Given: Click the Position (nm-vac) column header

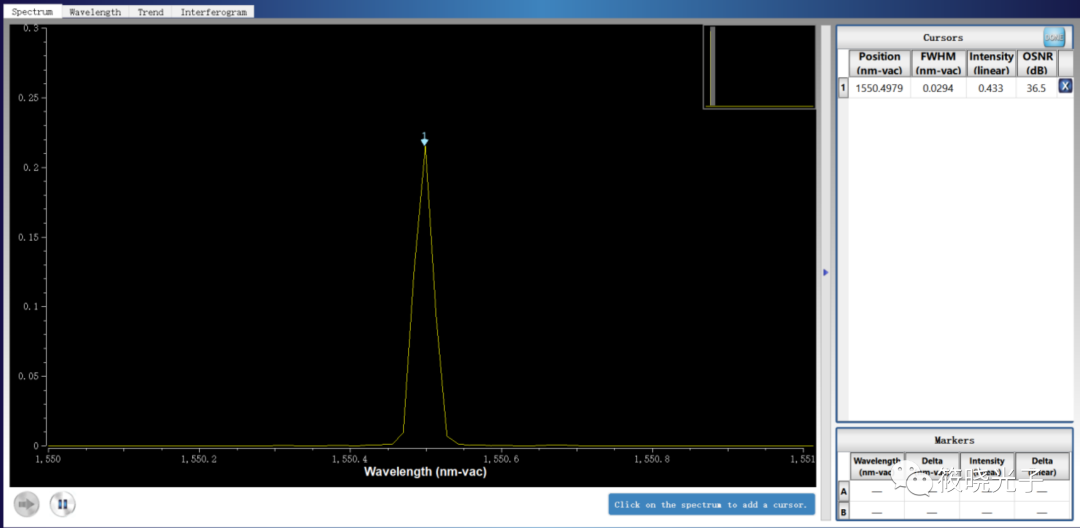Looking at the screenshot, I should 879,63.
